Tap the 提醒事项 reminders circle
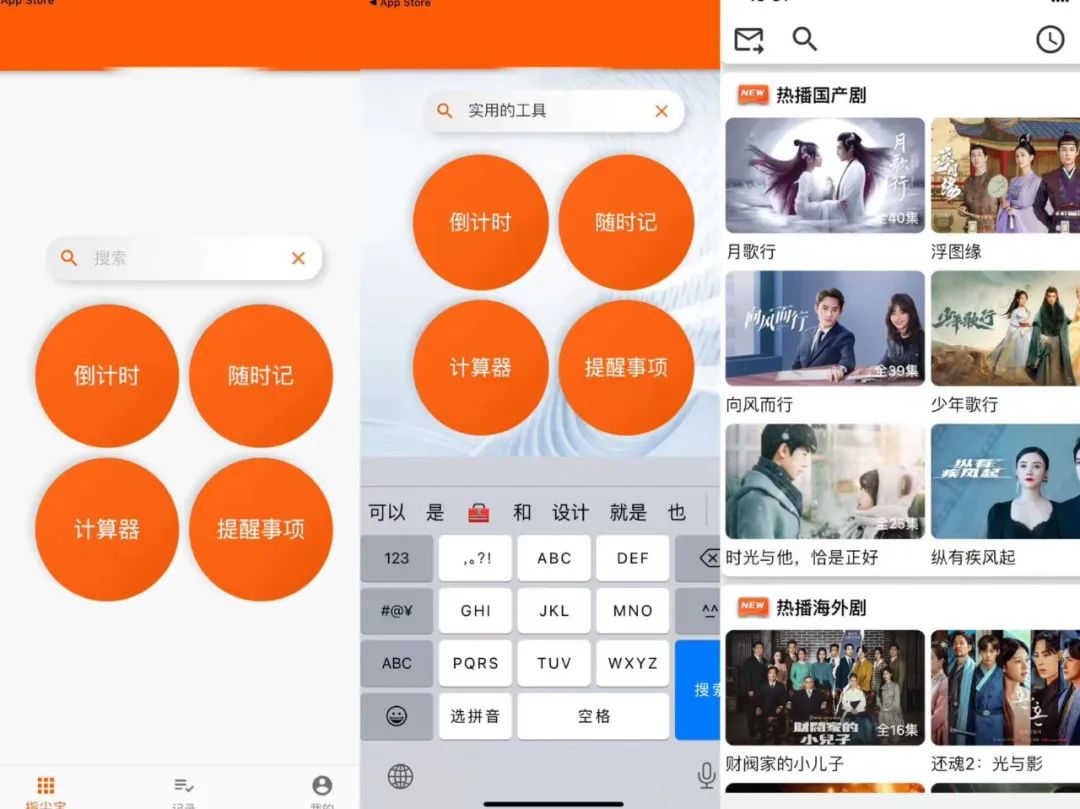The width and height of the screenshot is (1080, 809). click(x=261, y=528)
